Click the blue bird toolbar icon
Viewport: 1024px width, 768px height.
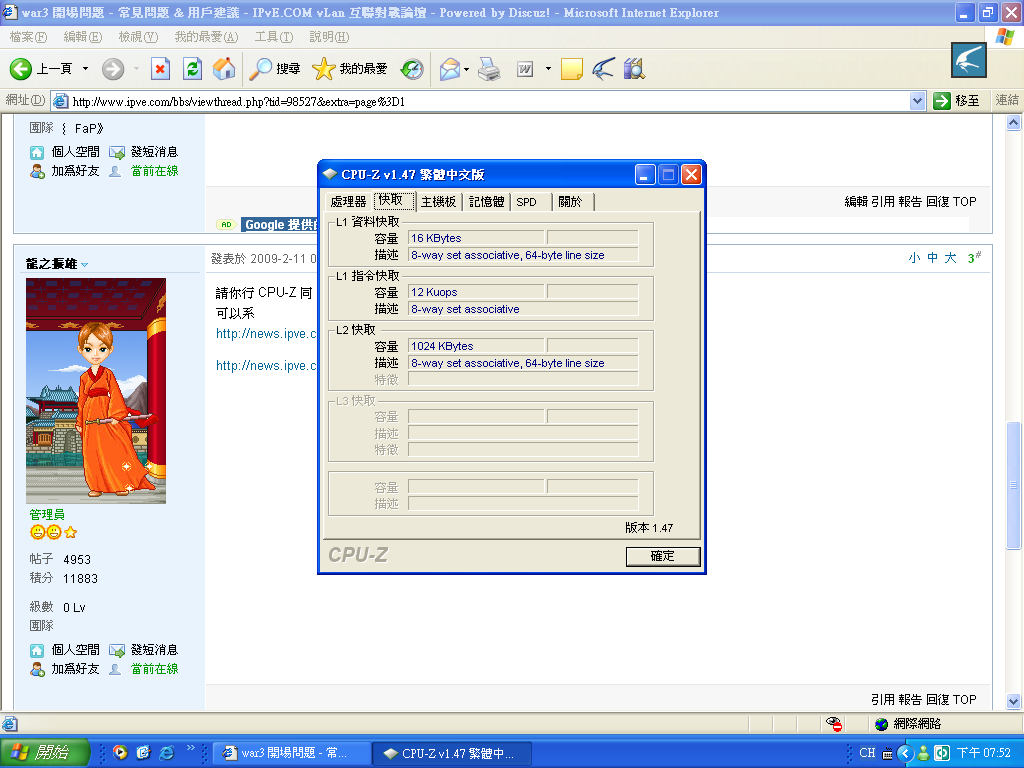click(603, 69)
